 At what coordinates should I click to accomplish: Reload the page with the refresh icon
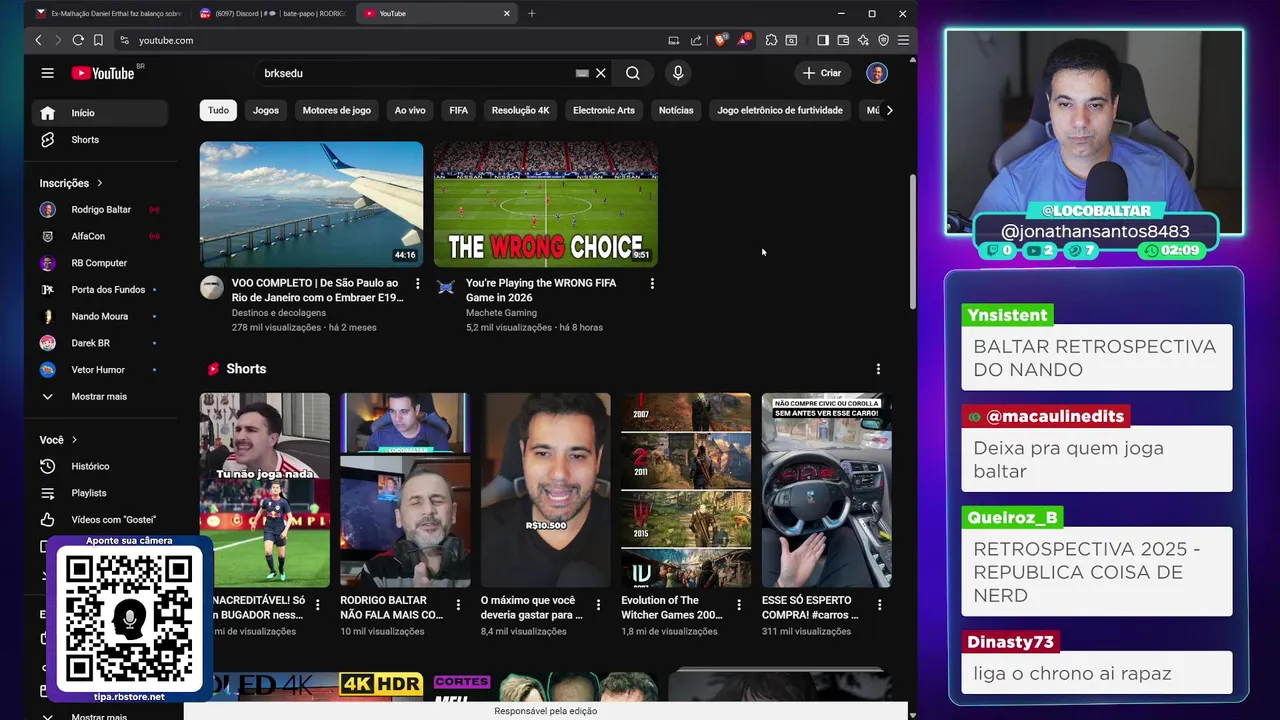pos(78,40)
